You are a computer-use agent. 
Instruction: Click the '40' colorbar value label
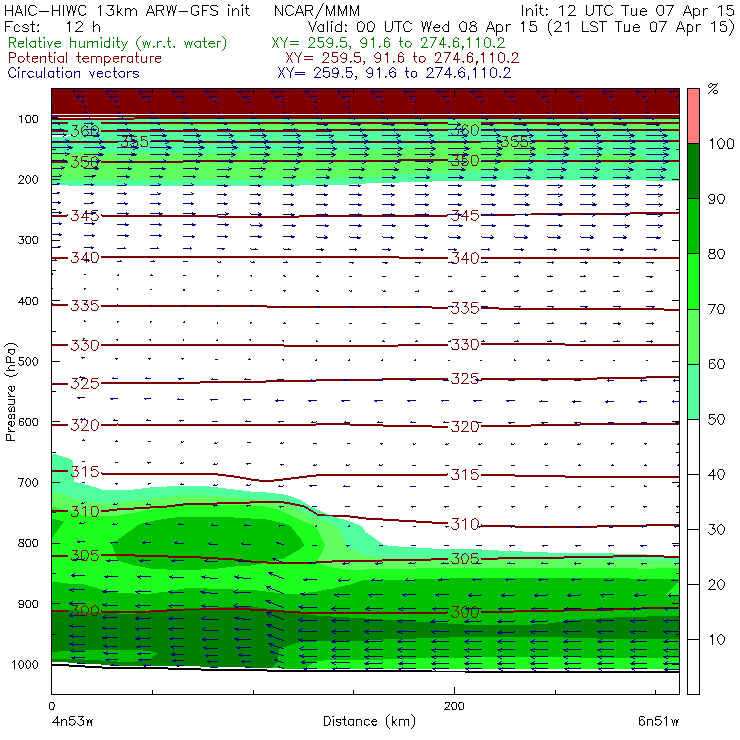(716, 474)
